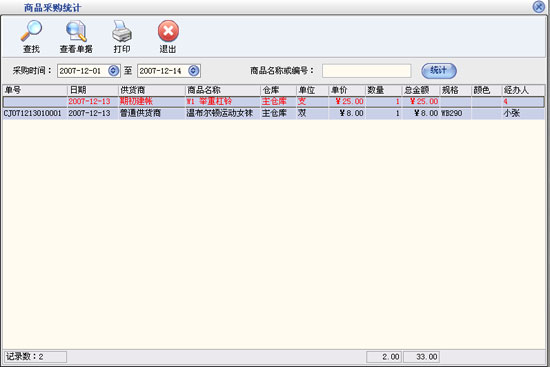Close the 商品采购统计 window
The width and height of the screenshot is (550, 367).
[x=539, y=7]
